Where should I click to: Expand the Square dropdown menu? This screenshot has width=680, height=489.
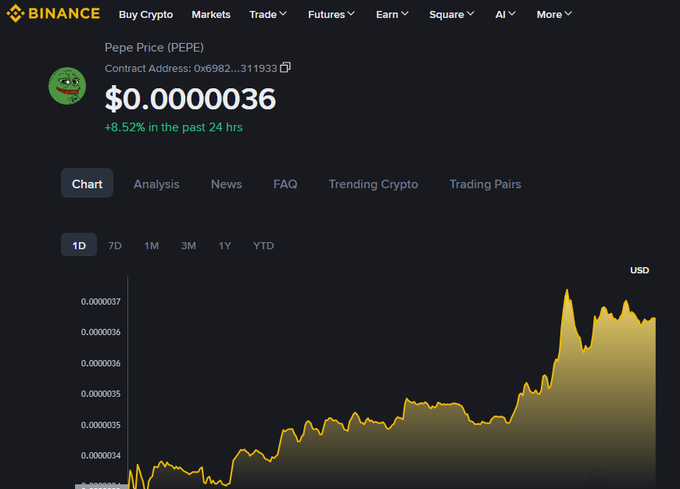click(x=451, y=14)
